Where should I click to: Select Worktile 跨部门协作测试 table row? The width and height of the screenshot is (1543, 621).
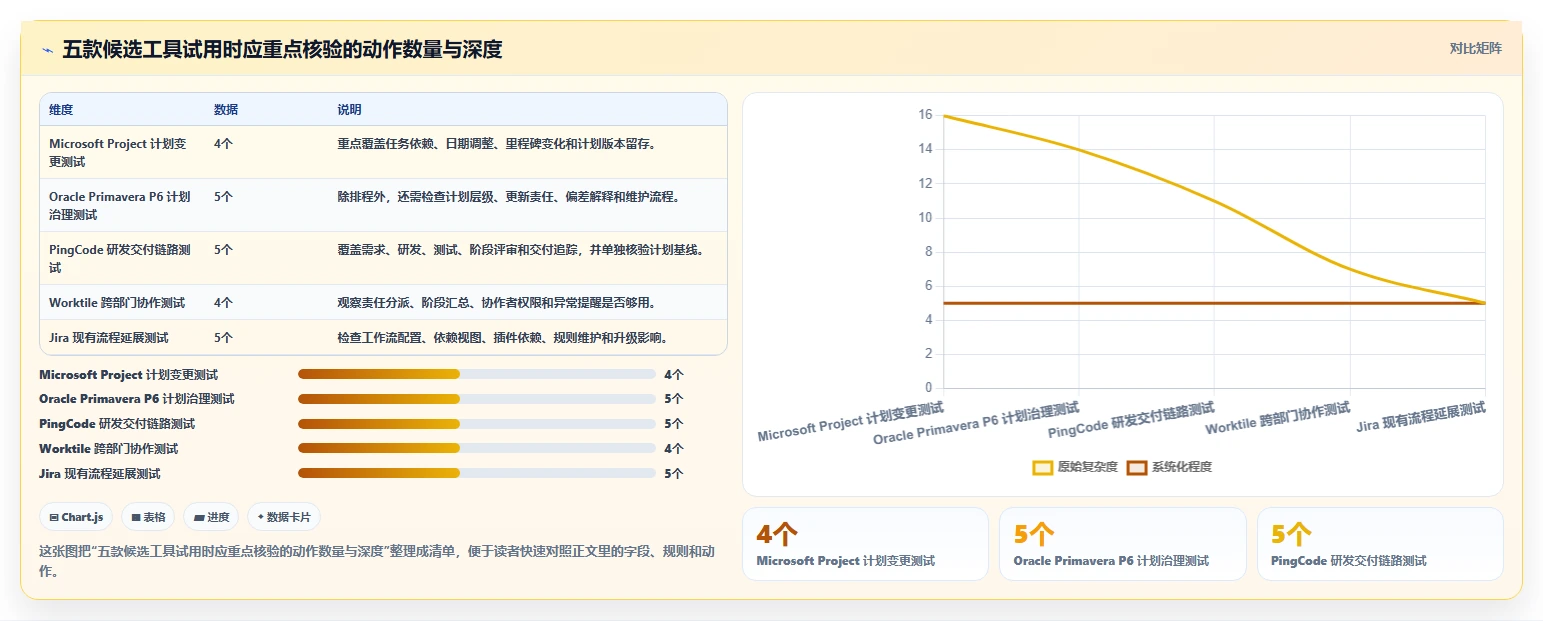click(x=383, y=302)
